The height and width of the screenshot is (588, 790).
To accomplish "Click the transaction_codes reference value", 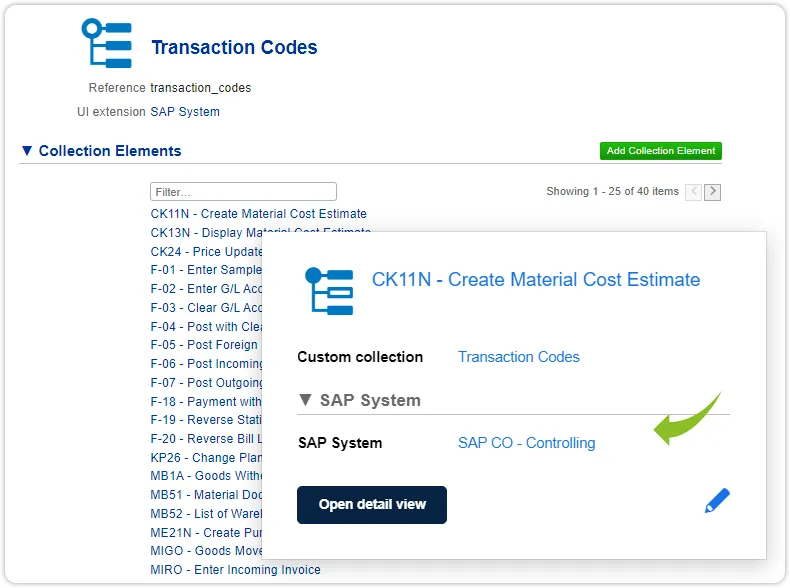I will tap(201, 88).
